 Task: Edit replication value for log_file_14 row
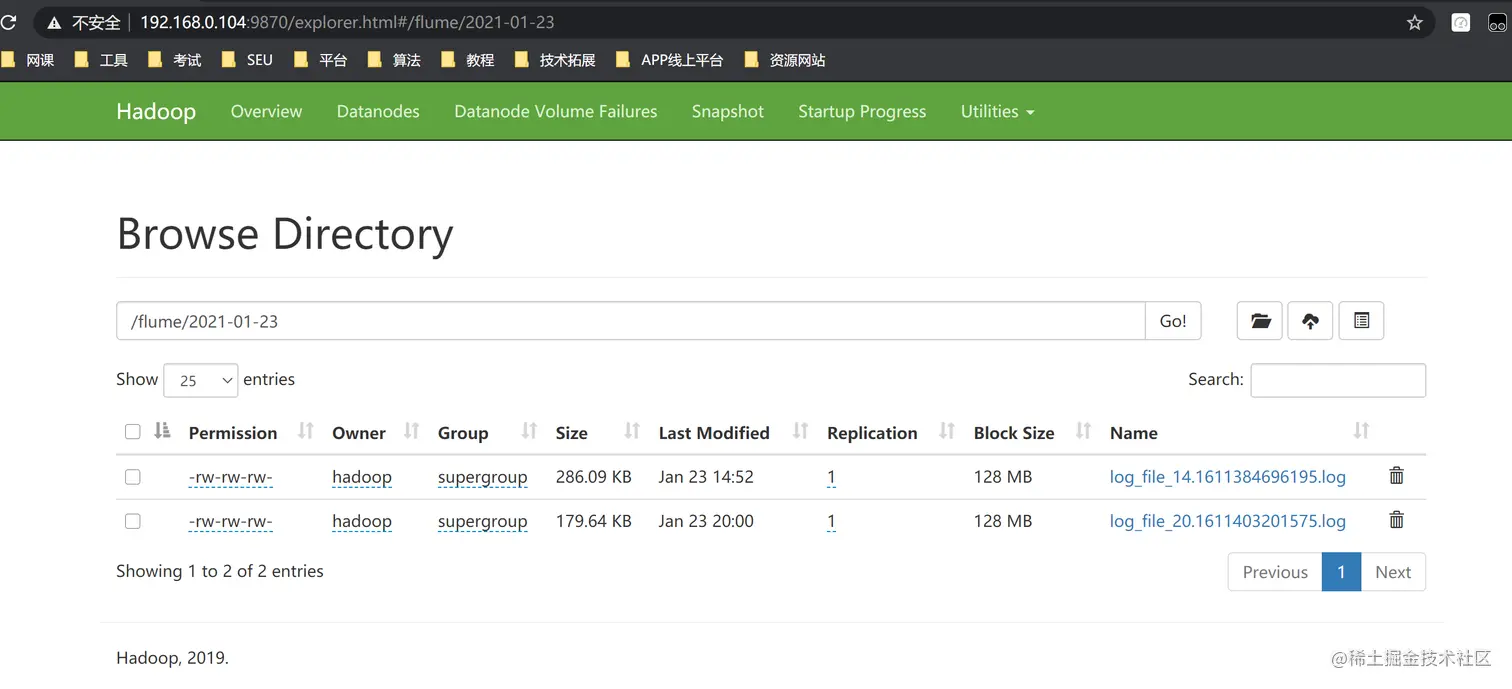(x=831, y=477)
